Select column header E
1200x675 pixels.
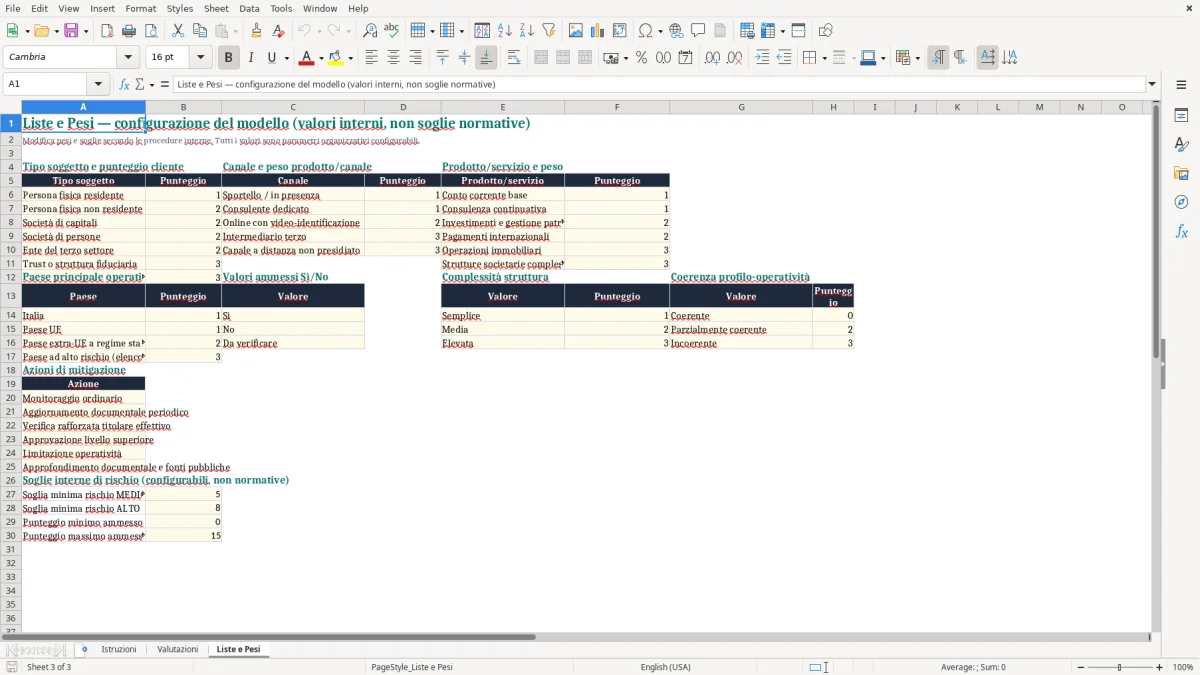502,107
